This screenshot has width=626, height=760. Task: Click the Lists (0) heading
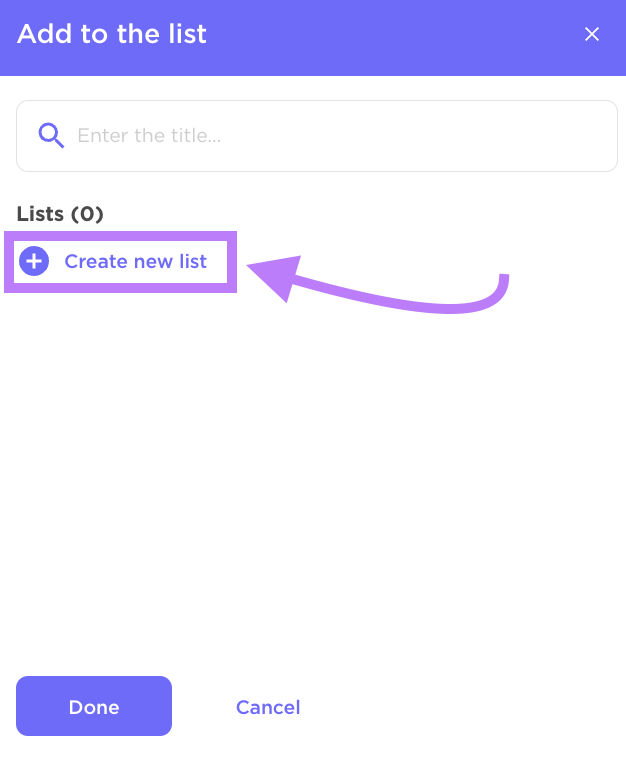60,214
